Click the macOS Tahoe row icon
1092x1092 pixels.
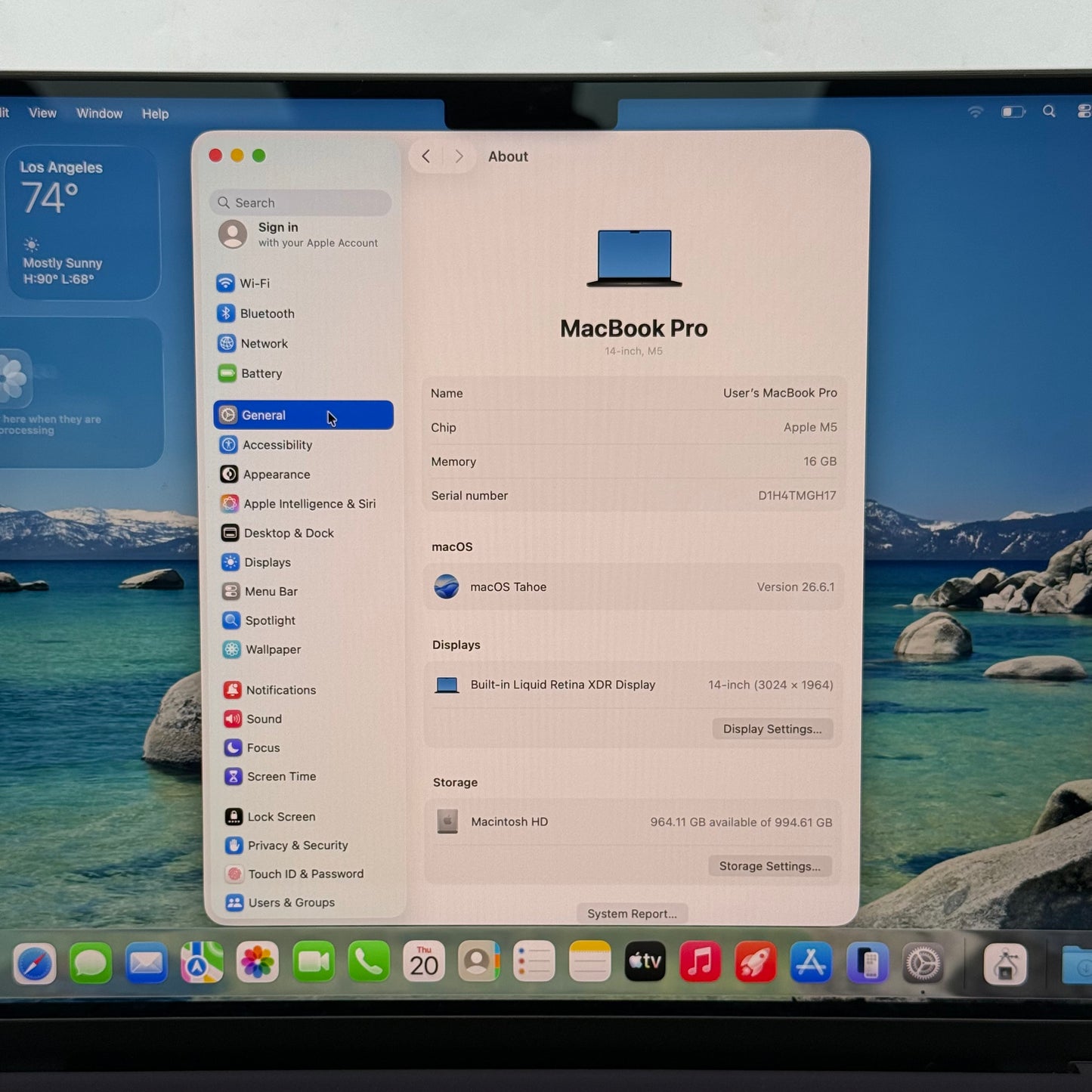447,586
